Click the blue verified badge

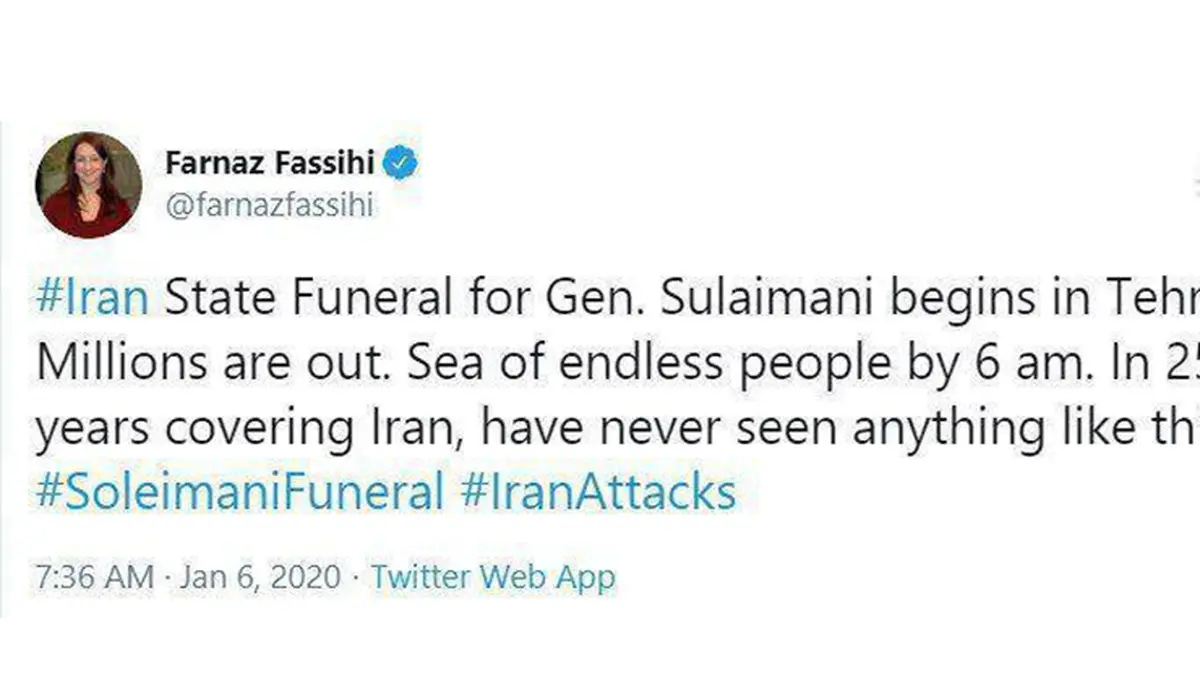tap(401, 163)
